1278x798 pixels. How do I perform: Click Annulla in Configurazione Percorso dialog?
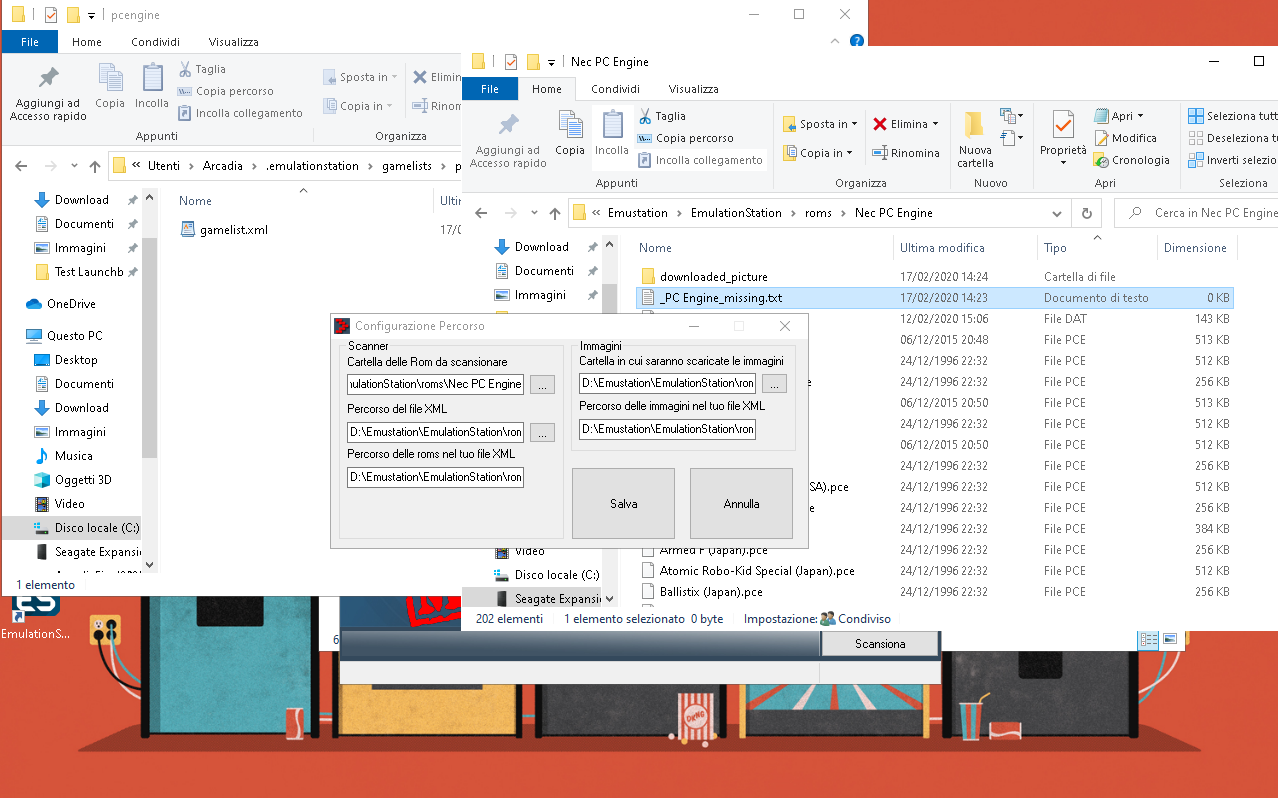(x=741, y=504)
